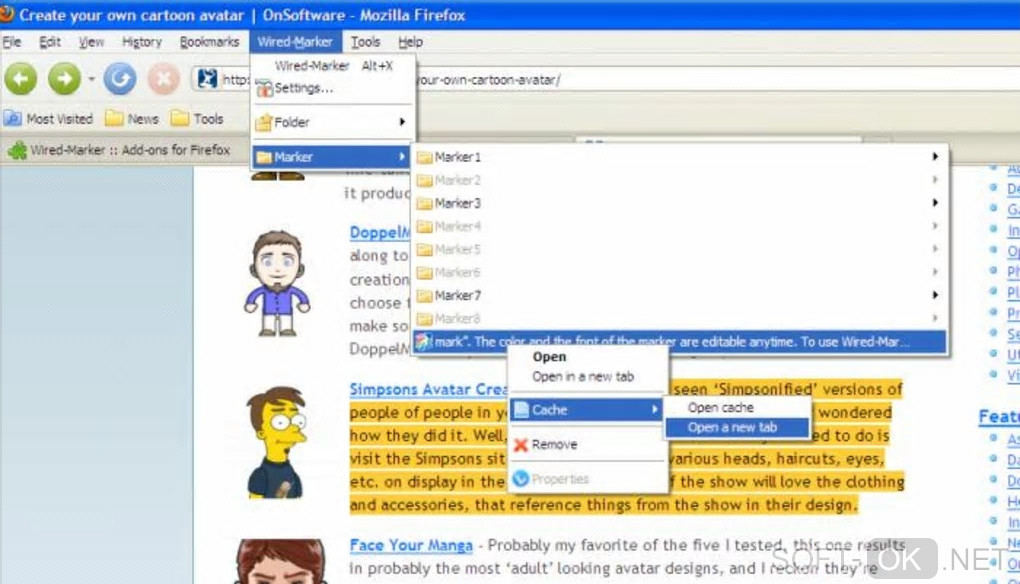The width and height of the screenshot is (1020, 584).
Task: Open the DoppelMe link
Action: click(x=380, y=233)
